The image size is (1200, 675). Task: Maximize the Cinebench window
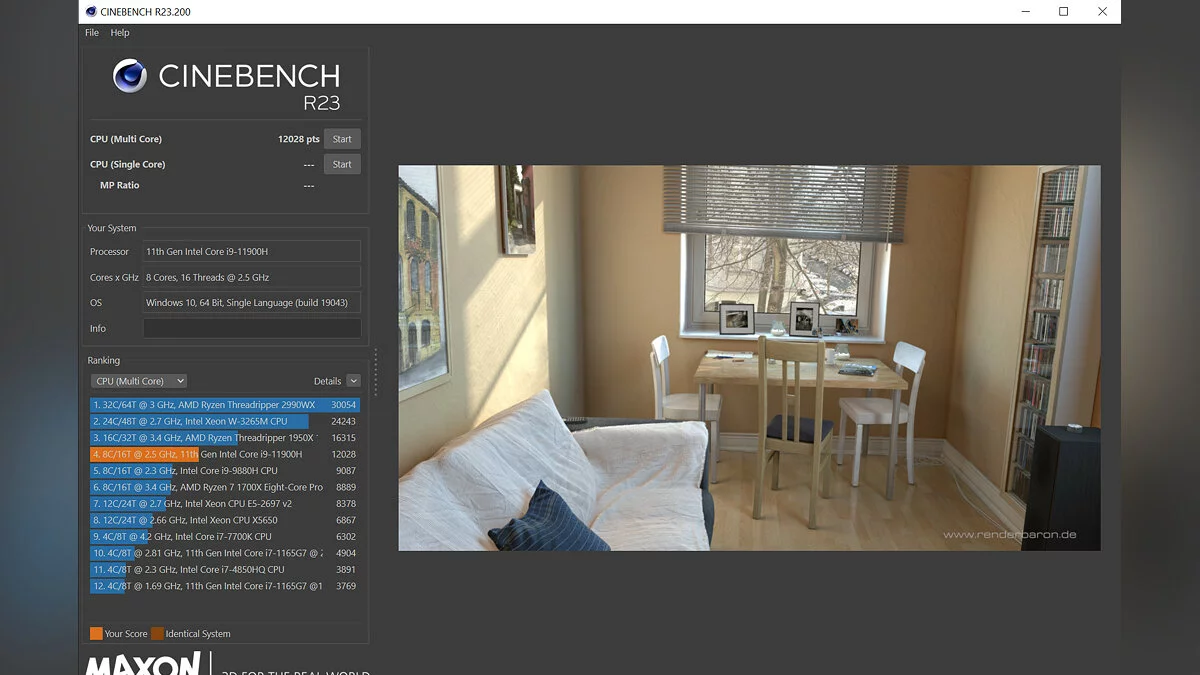pyautogui.click(x=1063, y=12)
